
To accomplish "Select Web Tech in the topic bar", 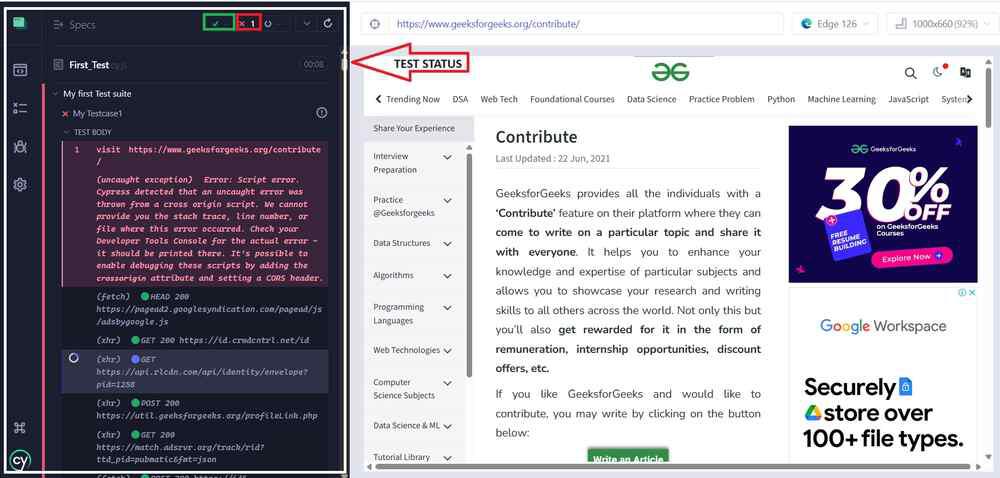I will point(499,99).
